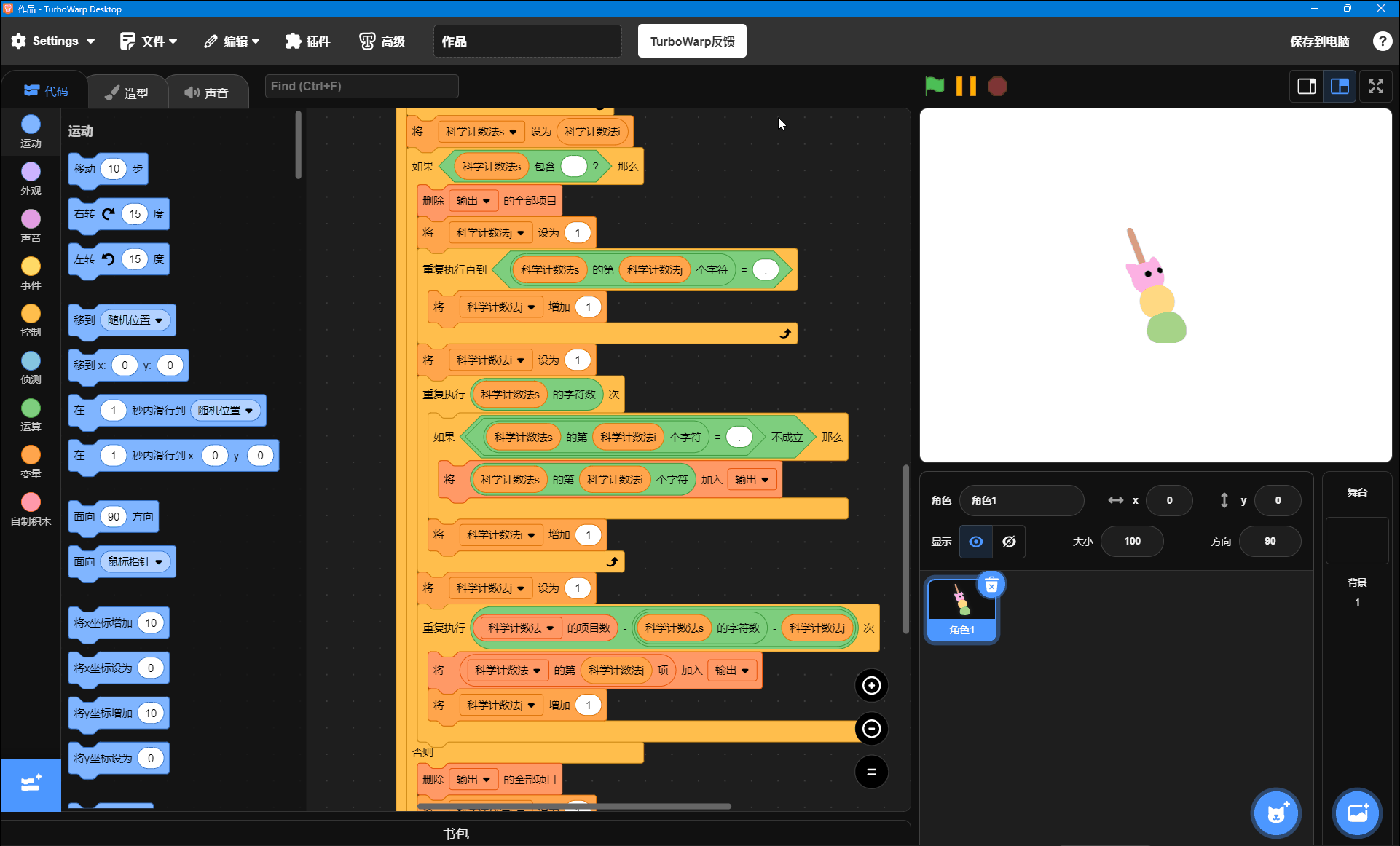Click the green flag to run project

(x=935, y=87)
